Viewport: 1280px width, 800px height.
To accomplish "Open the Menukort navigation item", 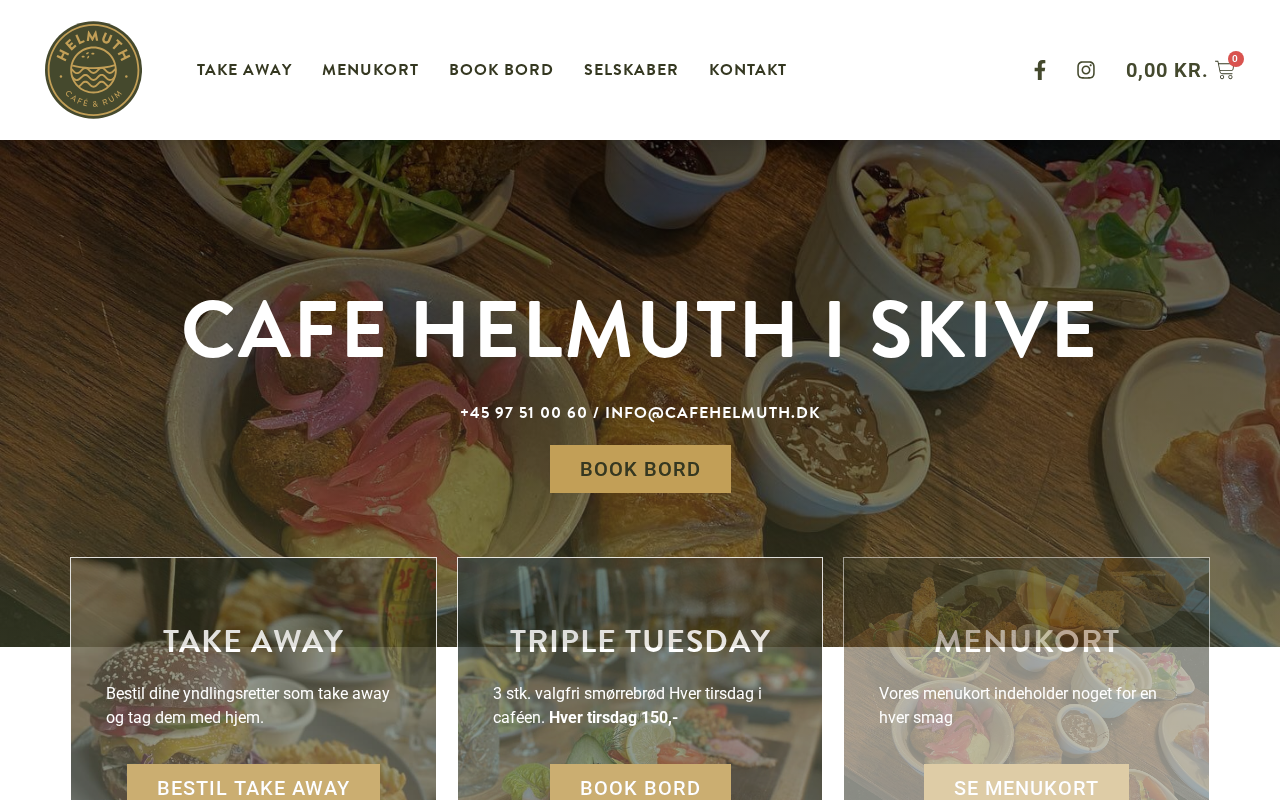I will pos(370,70).
